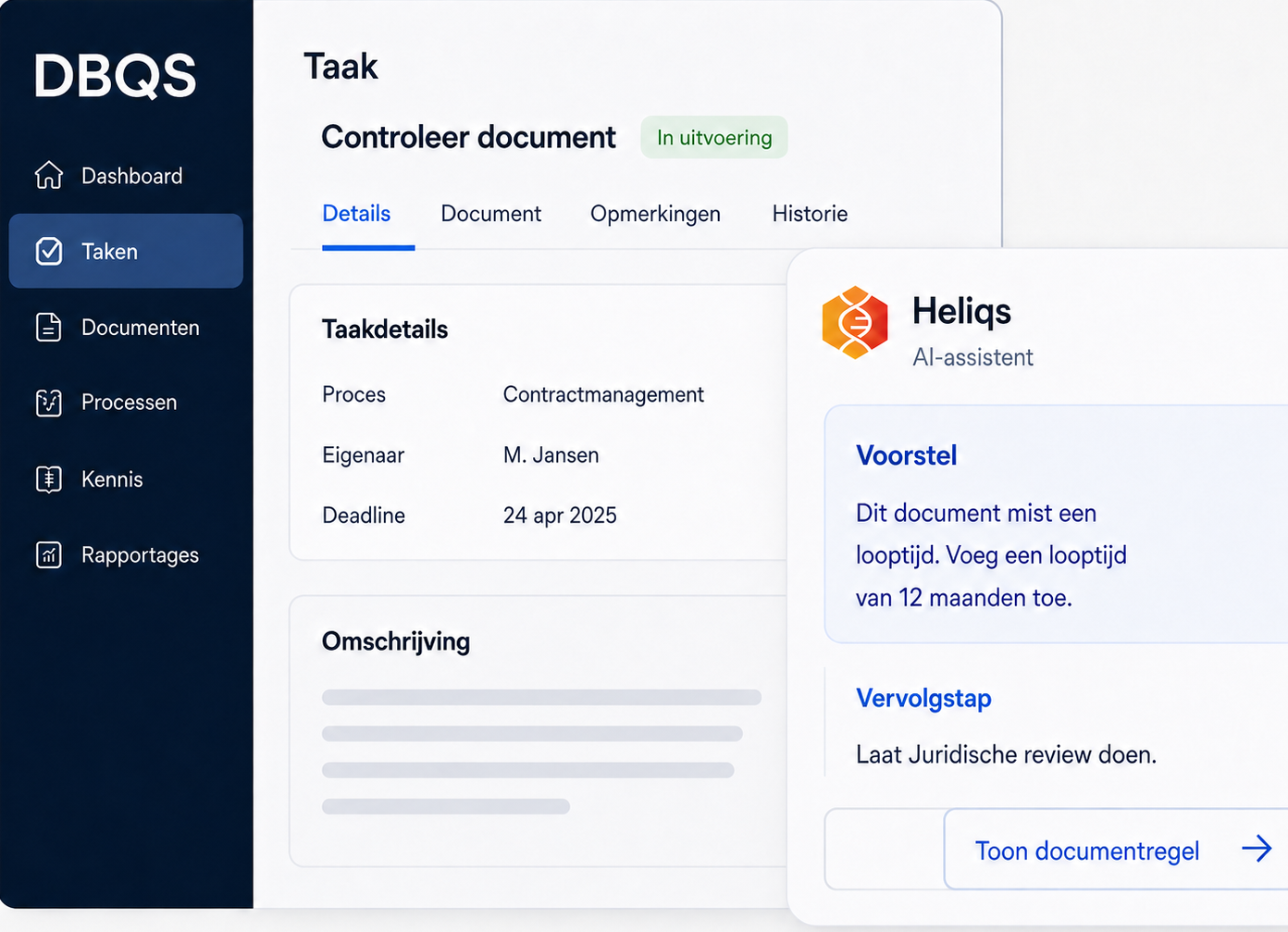
Task: Click the Processen flow icon
Action: point(49,403)
